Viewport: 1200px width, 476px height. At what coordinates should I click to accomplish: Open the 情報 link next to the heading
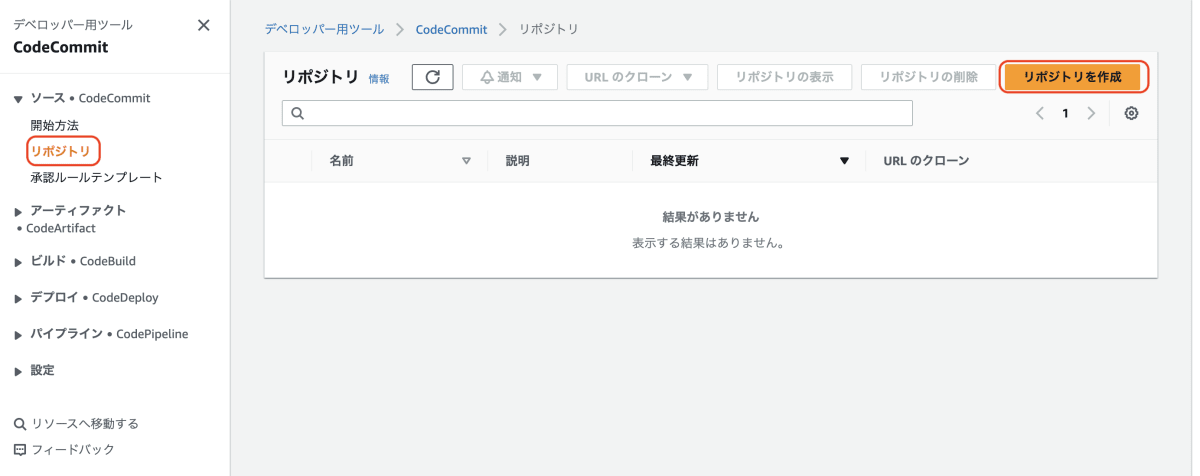point(379,79)
